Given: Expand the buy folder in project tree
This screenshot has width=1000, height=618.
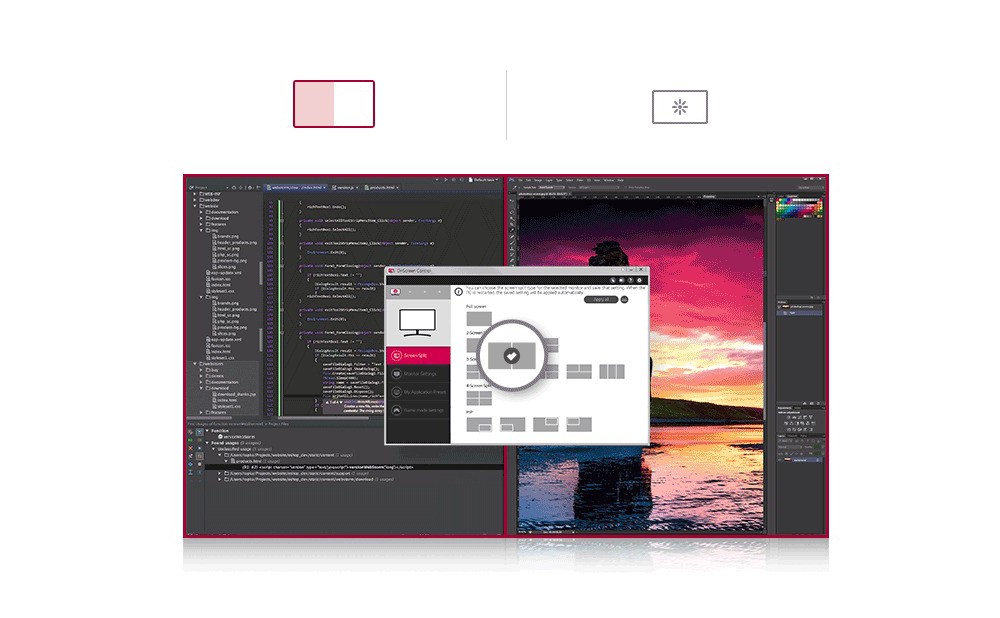Looking at the screenshot, I should pos(202,370).
